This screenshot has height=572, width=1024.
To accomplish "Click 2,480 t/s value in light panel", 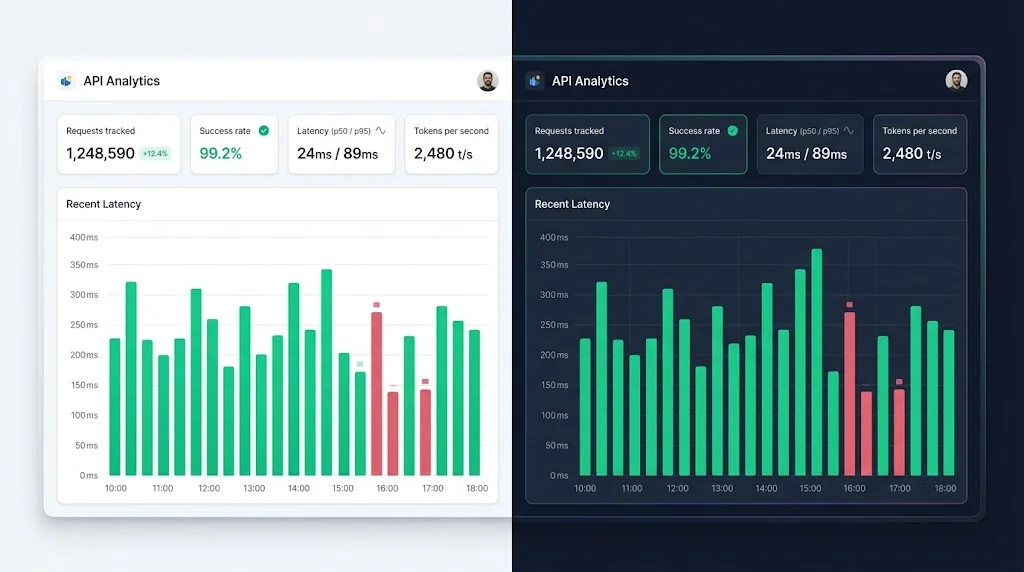I will click(443, 153).
